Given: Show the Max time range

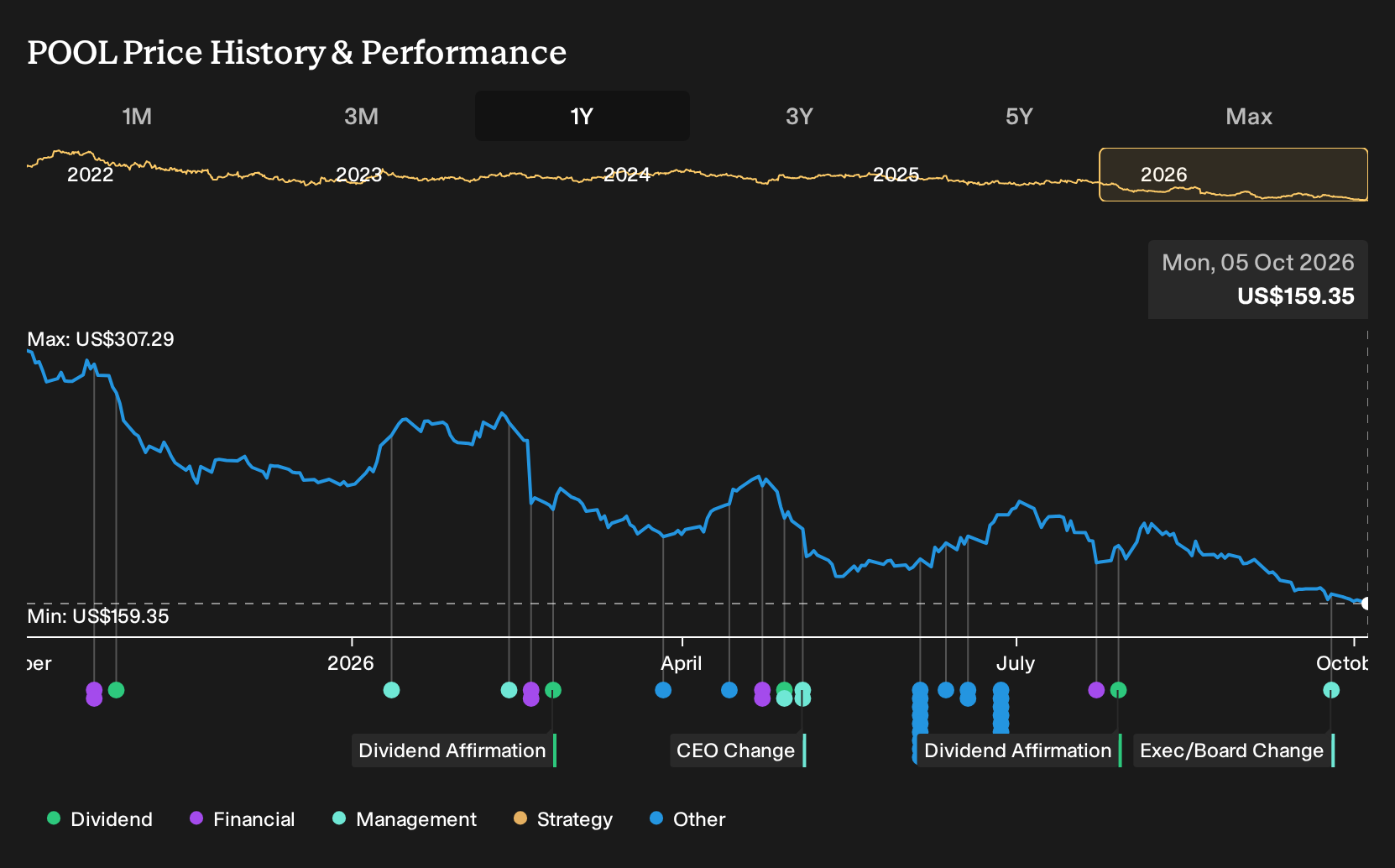Looking at the screenshot, I should (1249, 116).
